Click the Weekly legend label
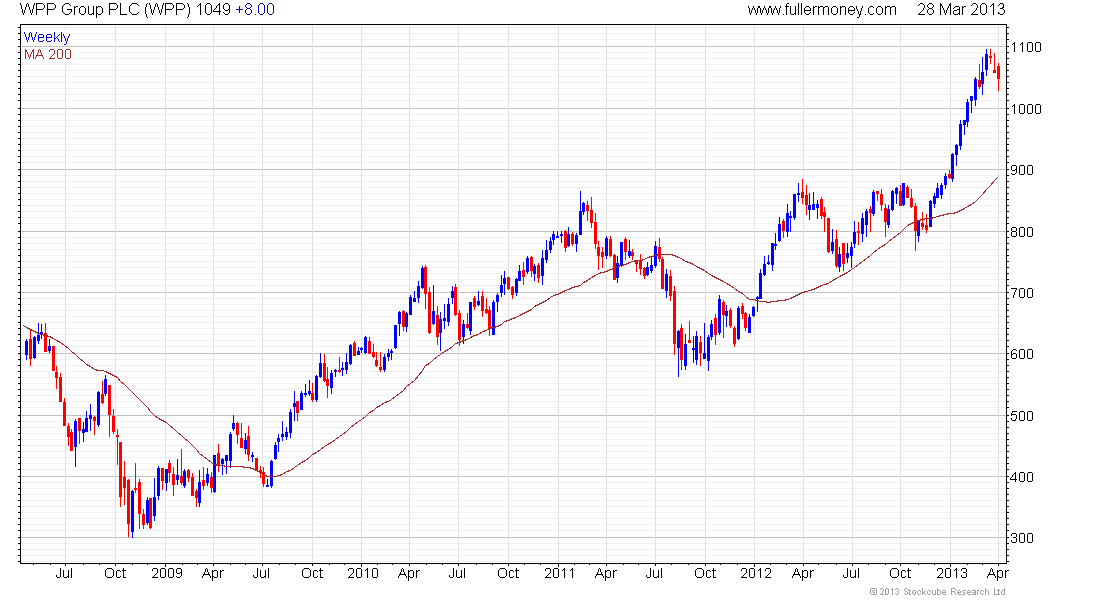This screenshot has height=600, width=1100. coord(47,37)
